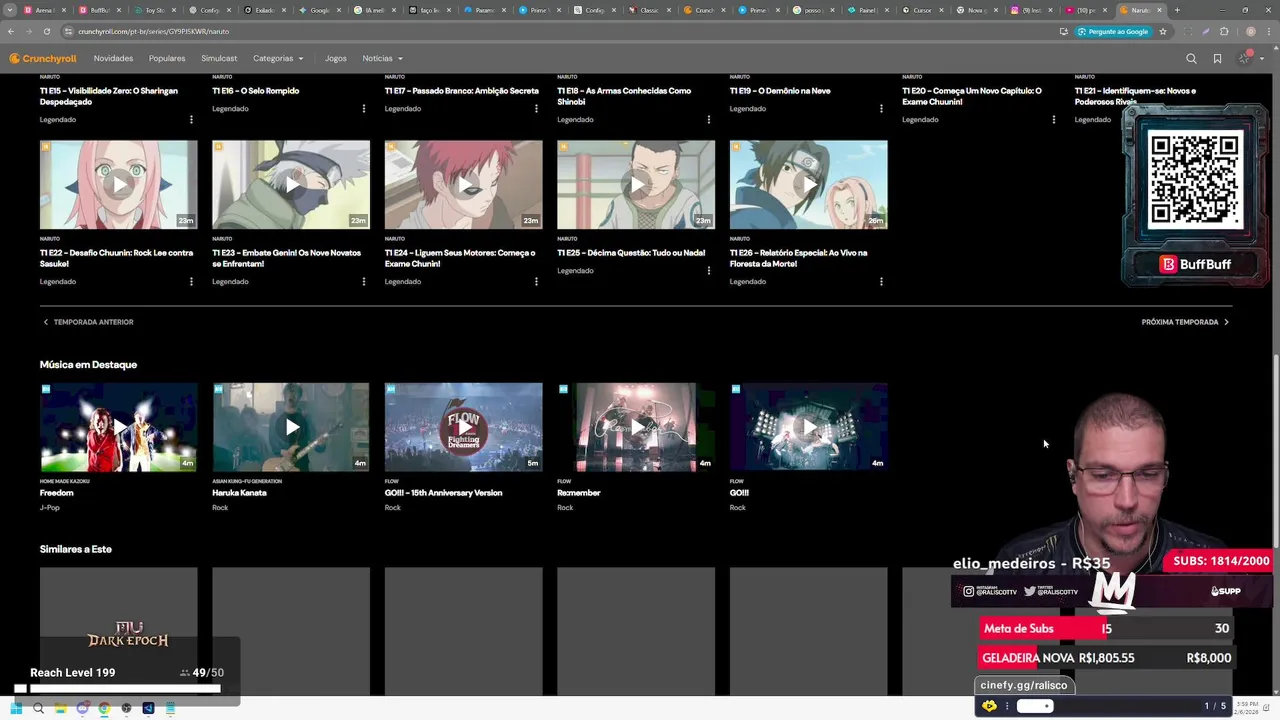This screenshot has height=720, width=1280.
Task: Open T1 E16 O Selo Rompido title
Action: (255, 91)
